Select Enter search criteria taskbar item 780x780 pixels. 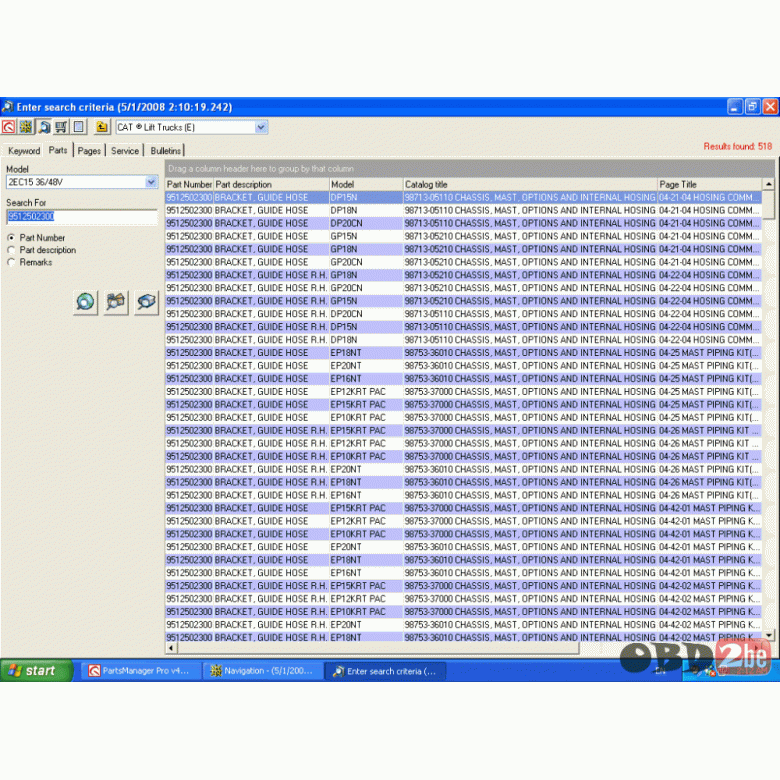tap(386, 671)
